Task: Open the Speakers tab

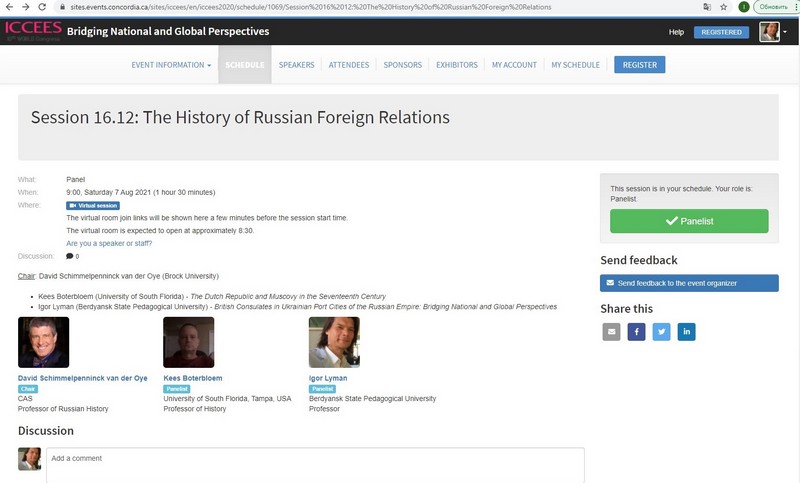Action: pos(296,65)
